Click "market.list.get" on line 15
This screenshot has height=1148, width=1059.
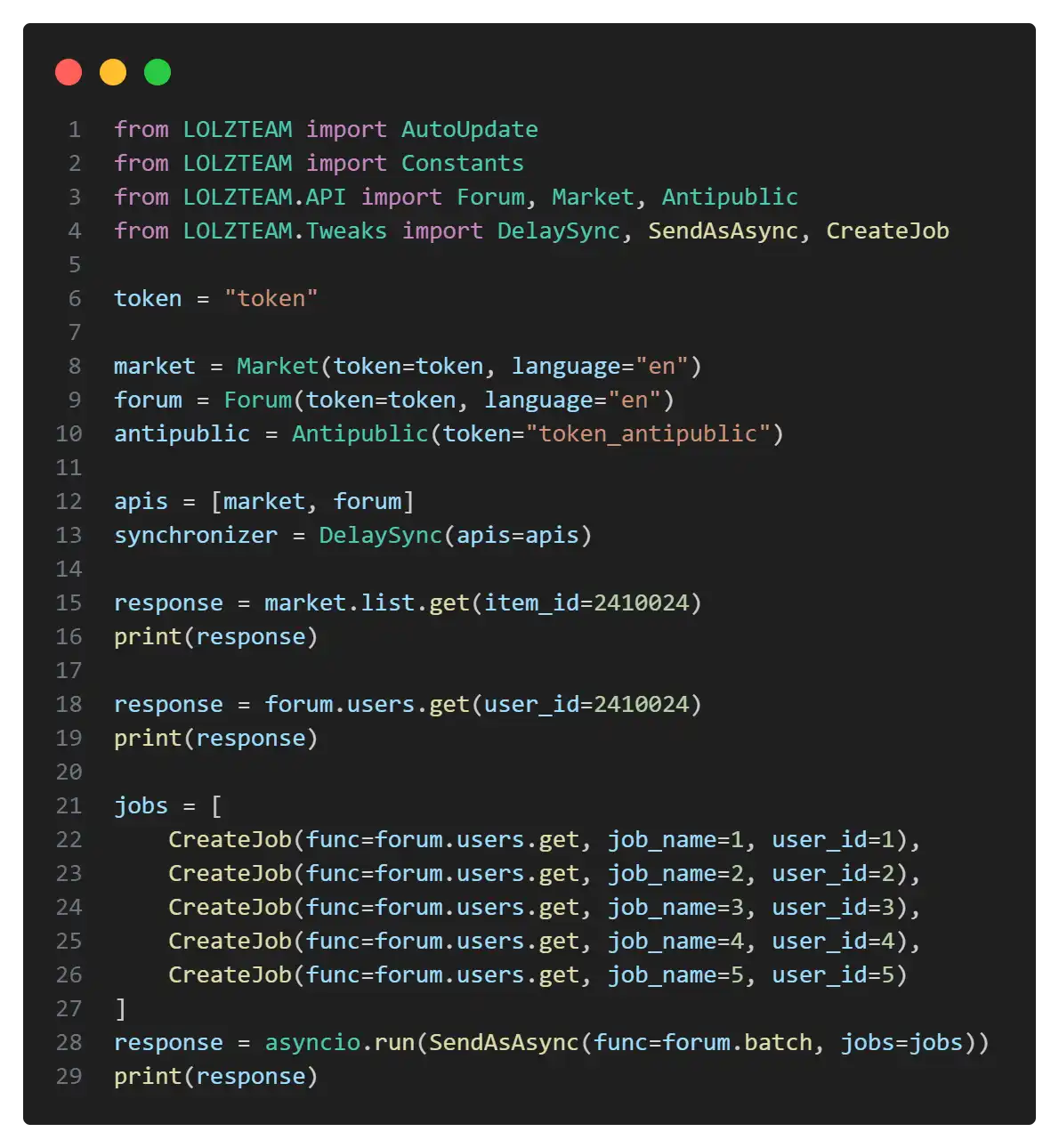tap(367, 603)
